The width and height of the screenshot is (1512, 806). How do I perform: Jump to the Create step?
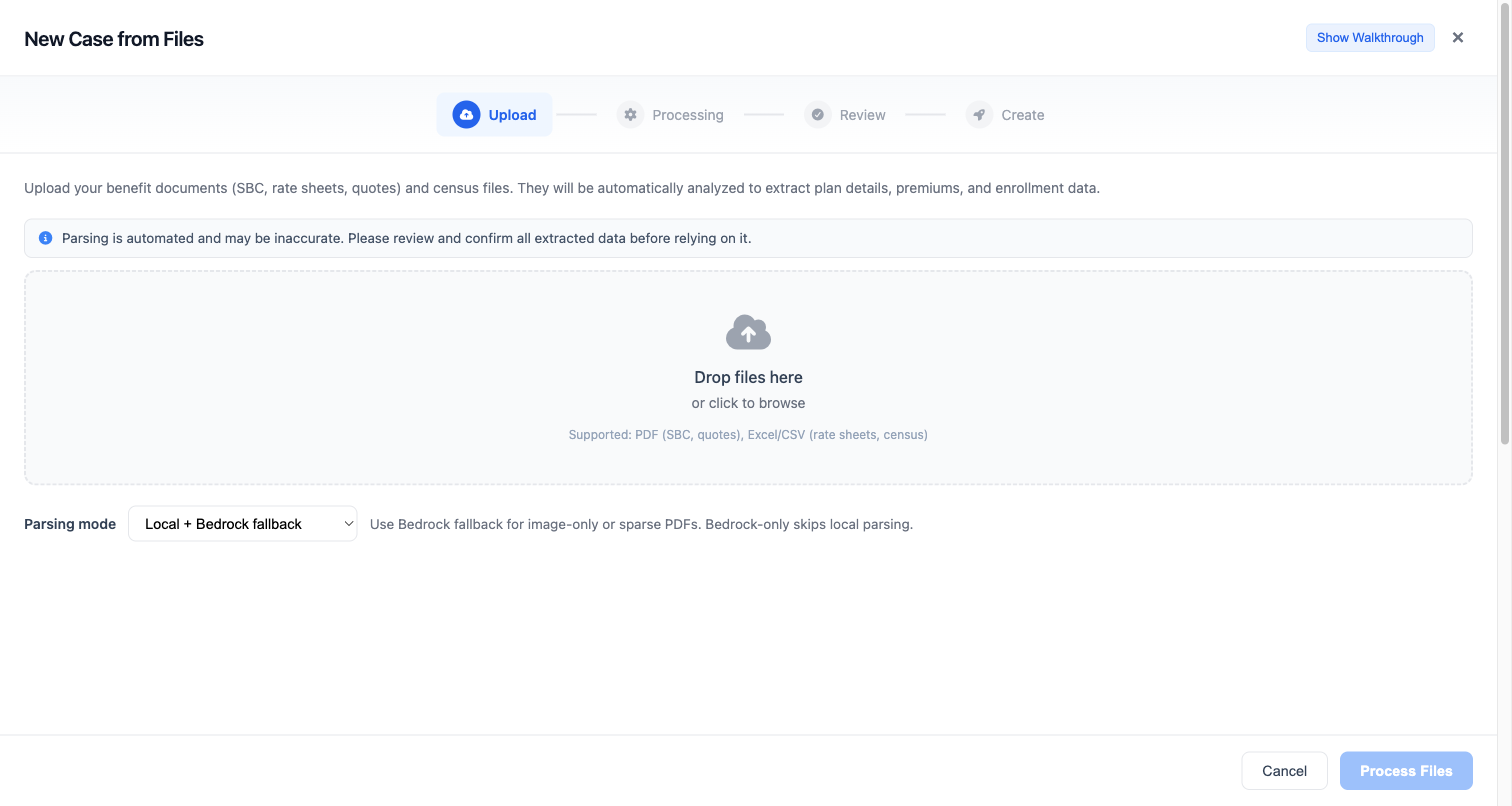point(1023,114)
